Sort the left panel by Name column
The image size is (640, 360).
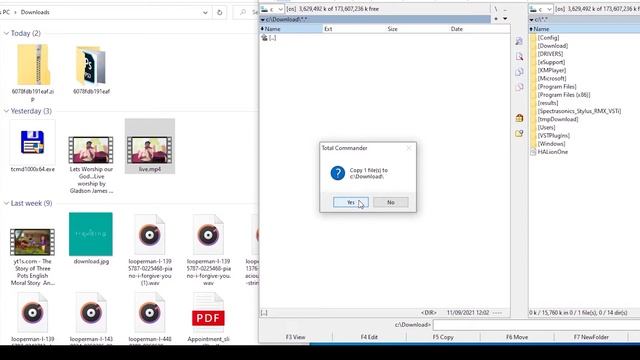click(x=291, y=29)
